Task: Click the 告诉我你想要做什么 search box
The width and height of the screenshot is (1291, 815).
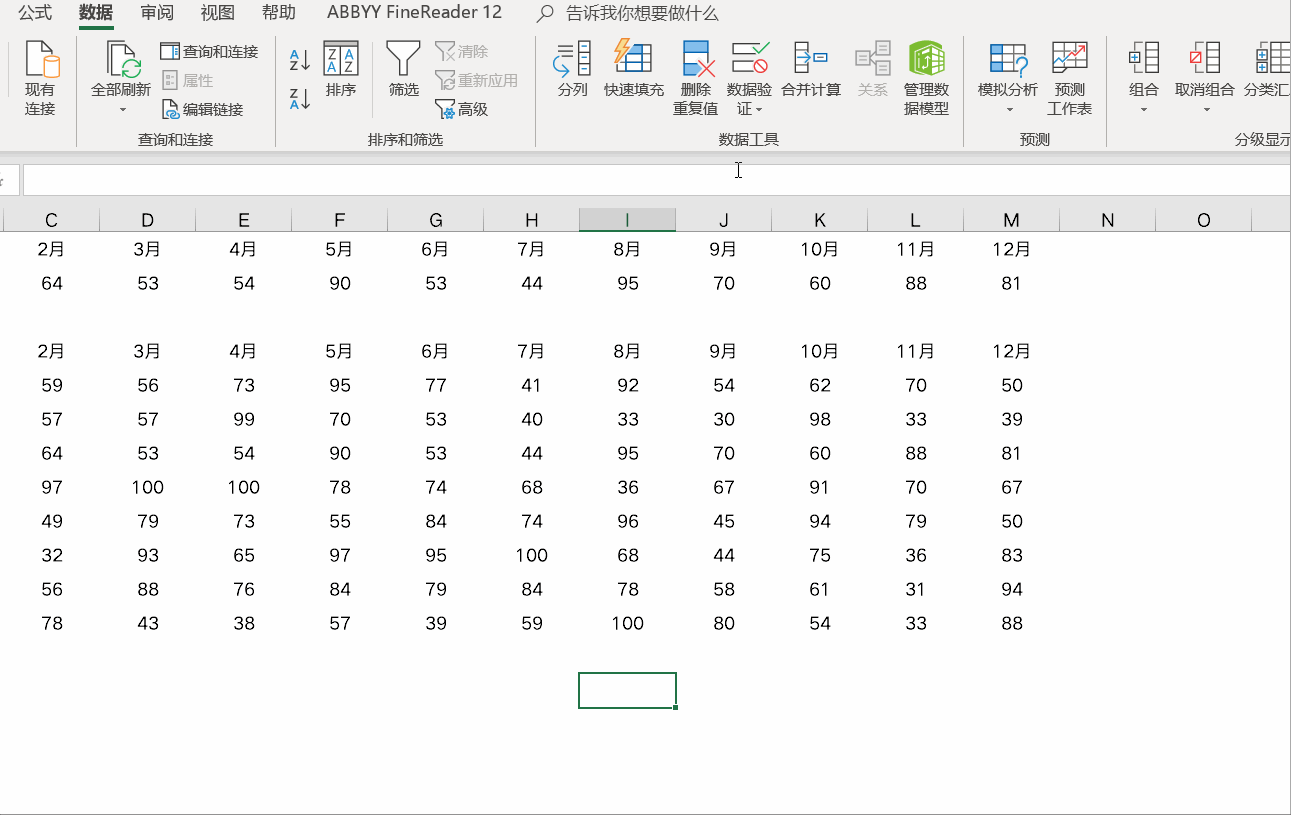Action: pos(642,13)
